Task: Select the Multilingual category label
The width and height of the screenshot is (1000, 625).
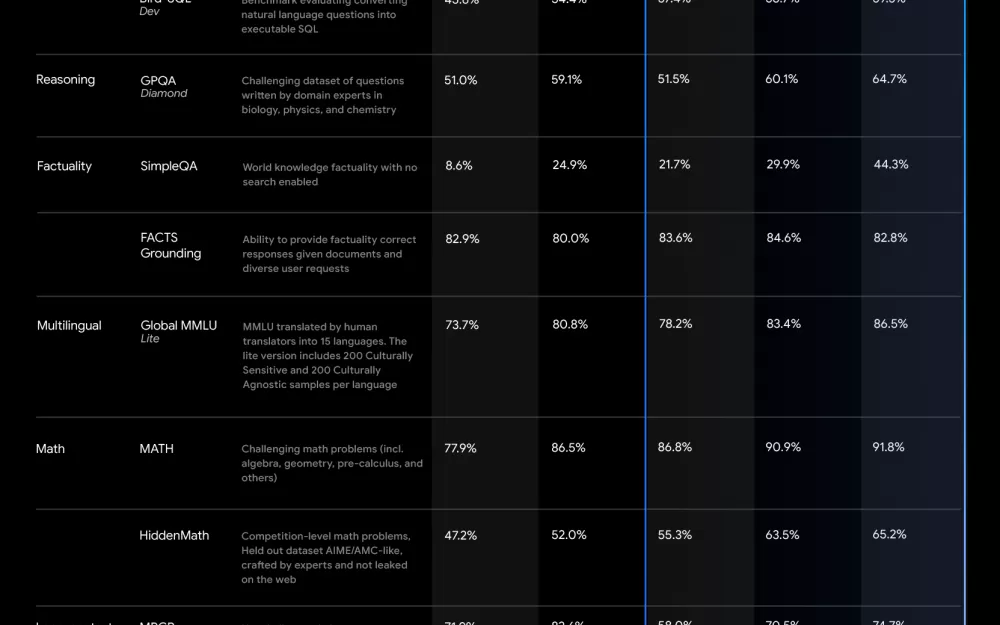Action: pyautogui.click(x=69, y=325)
